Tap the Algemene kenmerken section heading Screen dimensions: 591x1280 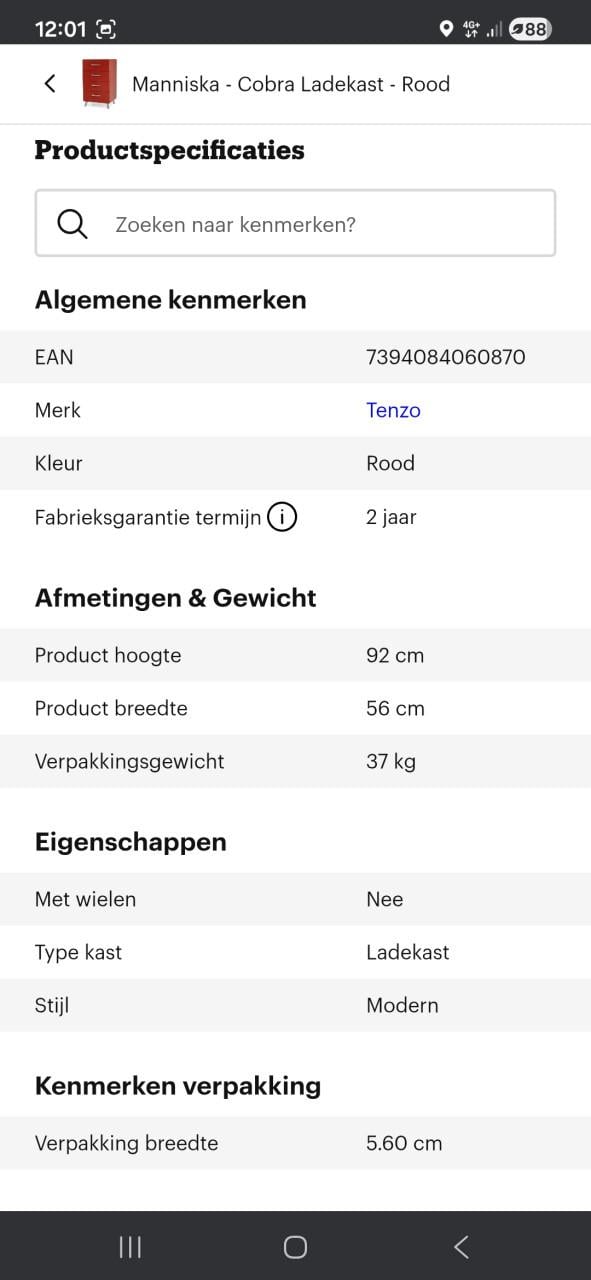coord(171,299)
